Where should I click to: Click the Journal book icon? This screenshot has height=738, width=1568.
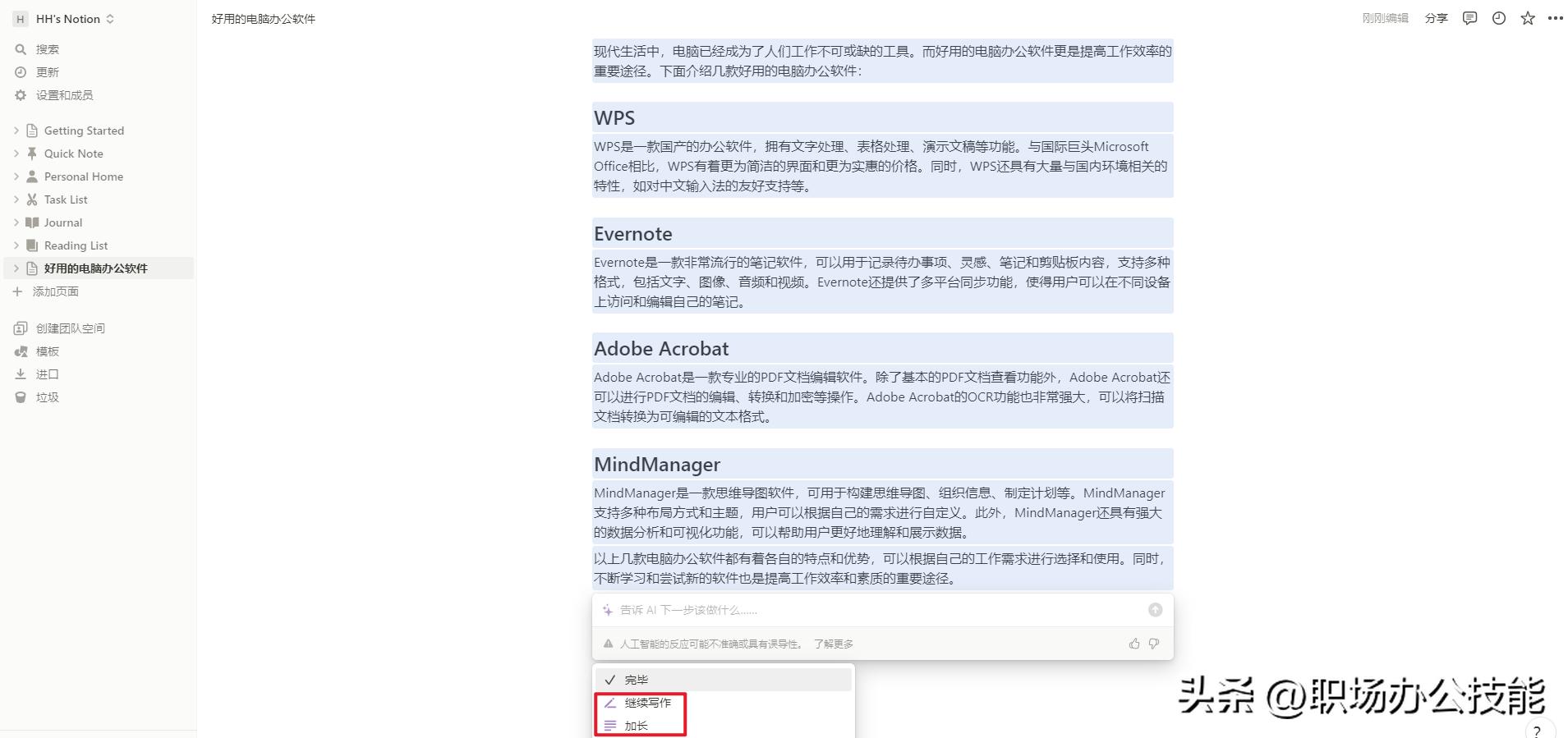click(32, 222)
